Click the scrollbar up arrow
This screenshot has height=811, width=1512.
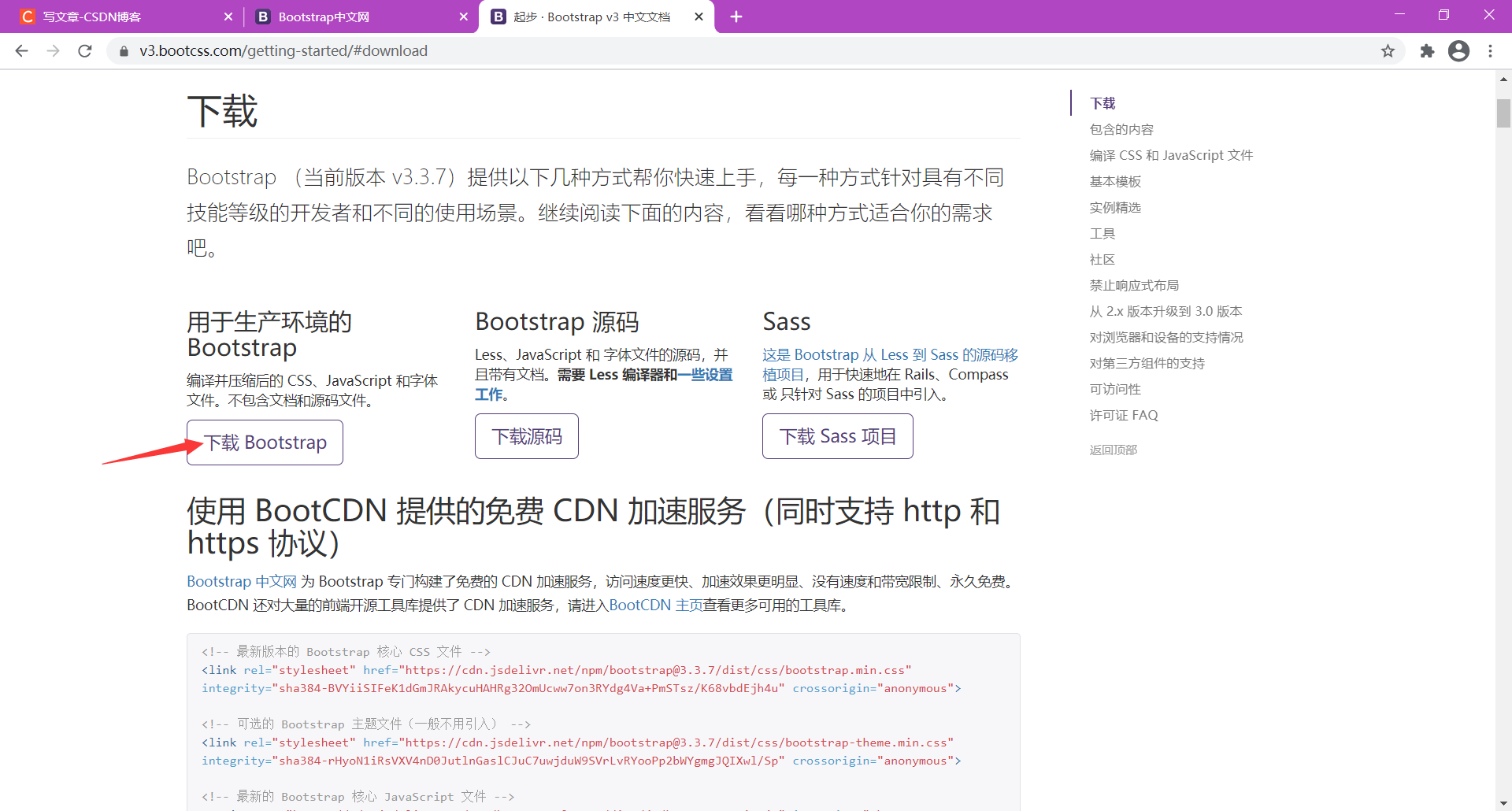coord(1503,79)
